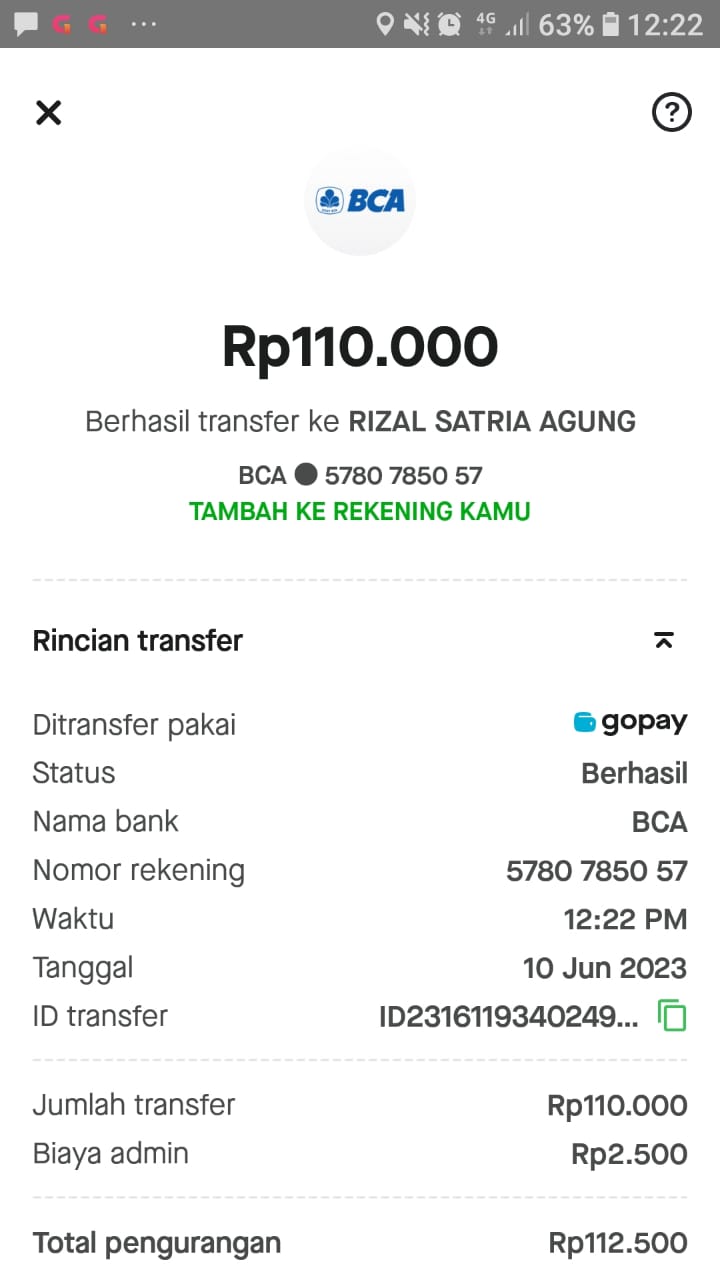The image size is (720, 1280).
Task: Tap the BCA bank logo
Action: point(360,201)
